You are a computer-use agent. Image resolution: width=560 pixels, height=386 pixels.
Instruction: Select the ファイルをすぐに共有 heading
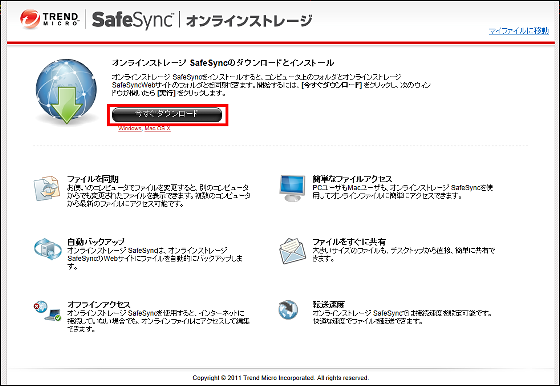coord(349,242)
